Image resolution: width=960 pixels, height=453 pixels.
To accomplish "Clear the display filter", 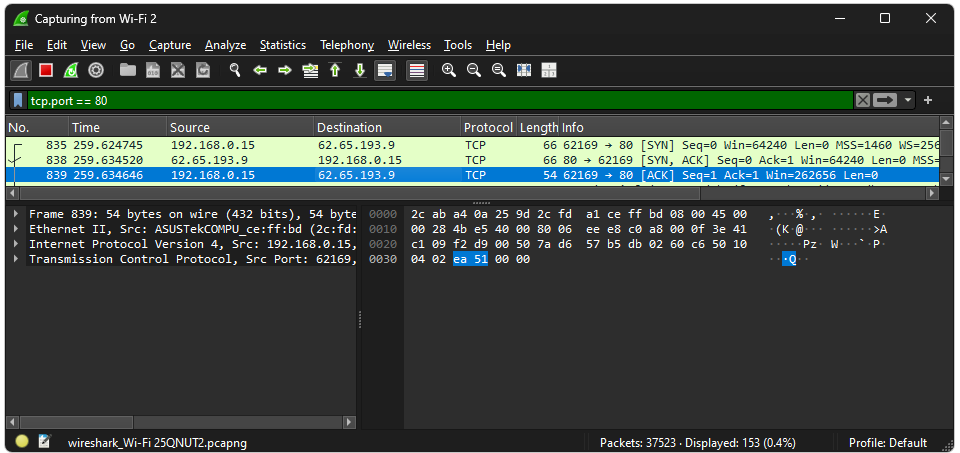I will (862, 100).
